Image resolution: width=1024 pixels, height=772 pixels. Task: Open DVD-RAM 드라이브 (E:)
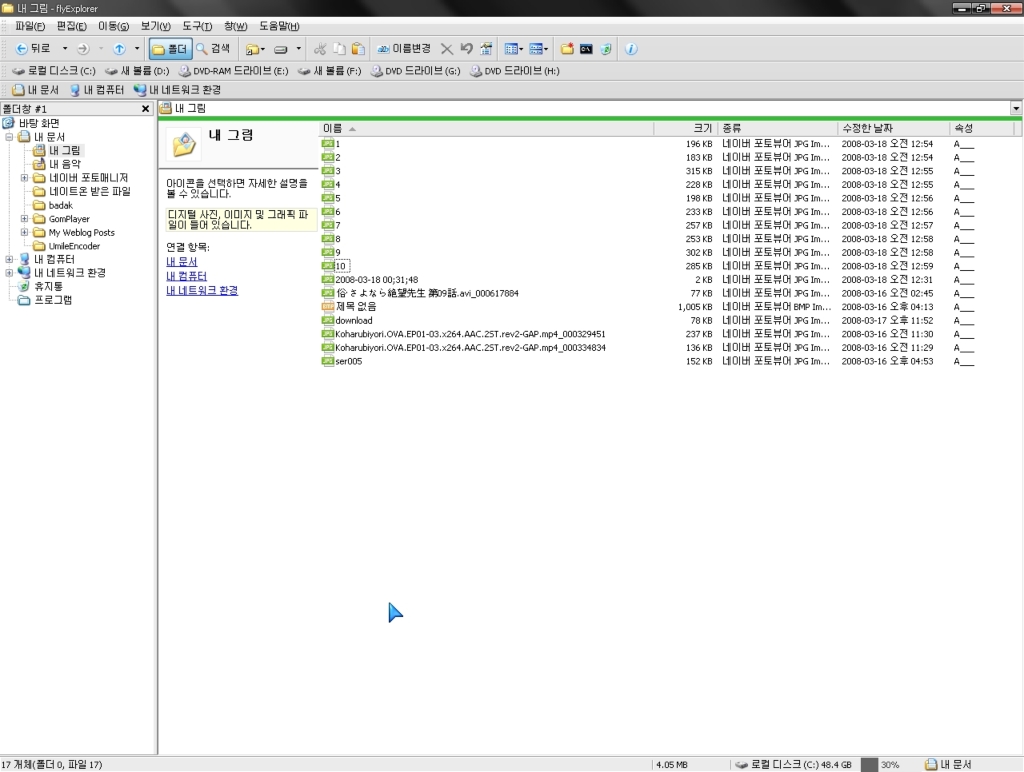pos(233,71)
